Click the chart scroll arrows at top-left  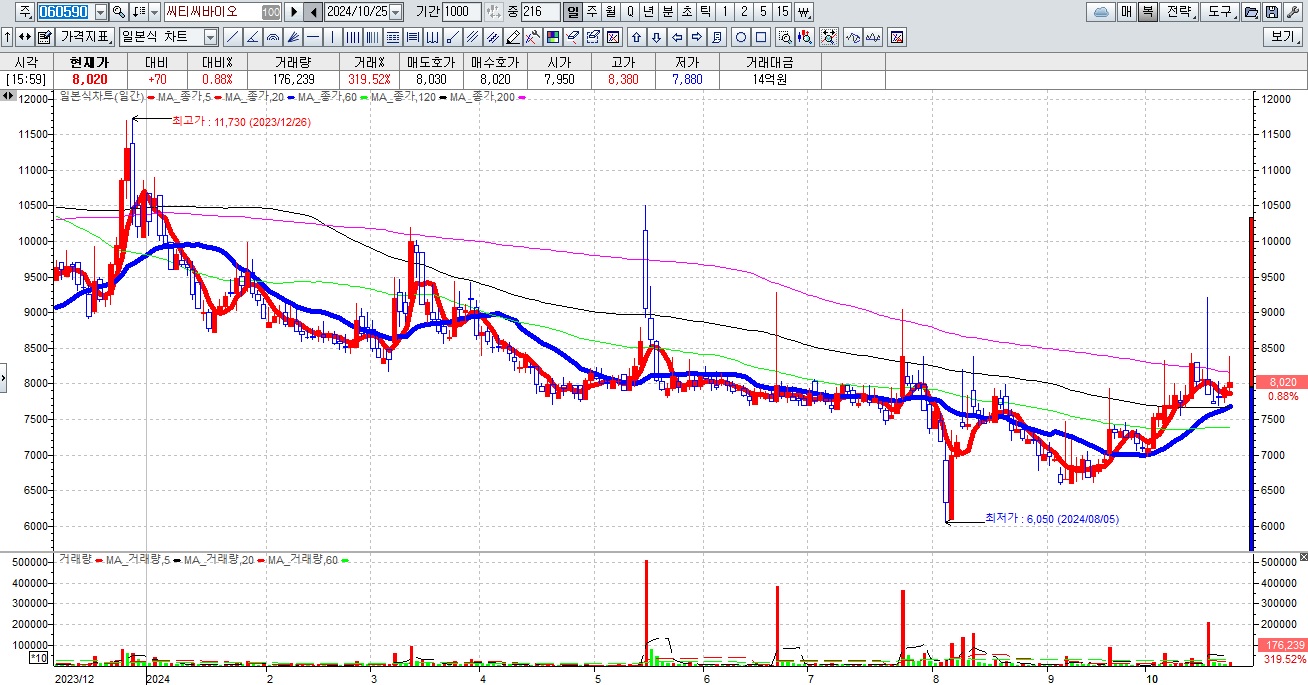[9, 96]
